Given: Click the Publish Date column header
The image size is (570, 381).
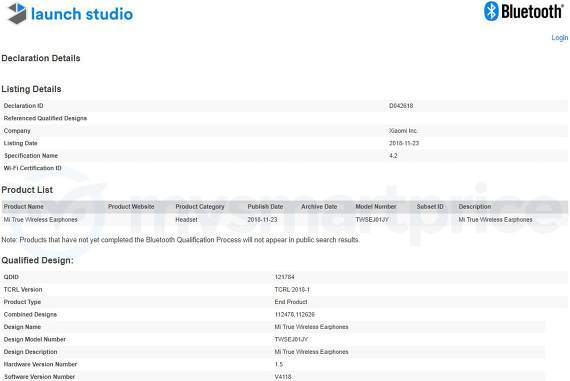Looking at the screenshot, I should coord(265,206).
